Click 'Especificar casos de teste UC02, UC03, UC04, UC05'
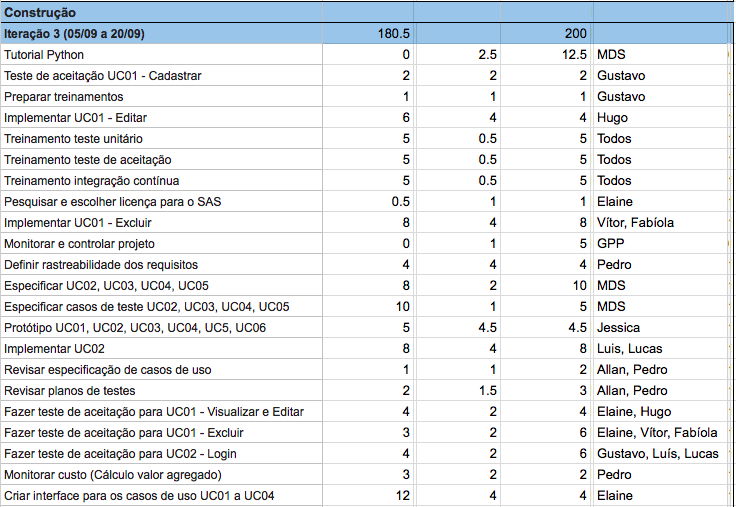Screen dimensions: 736x507 [x=161, y=307]
